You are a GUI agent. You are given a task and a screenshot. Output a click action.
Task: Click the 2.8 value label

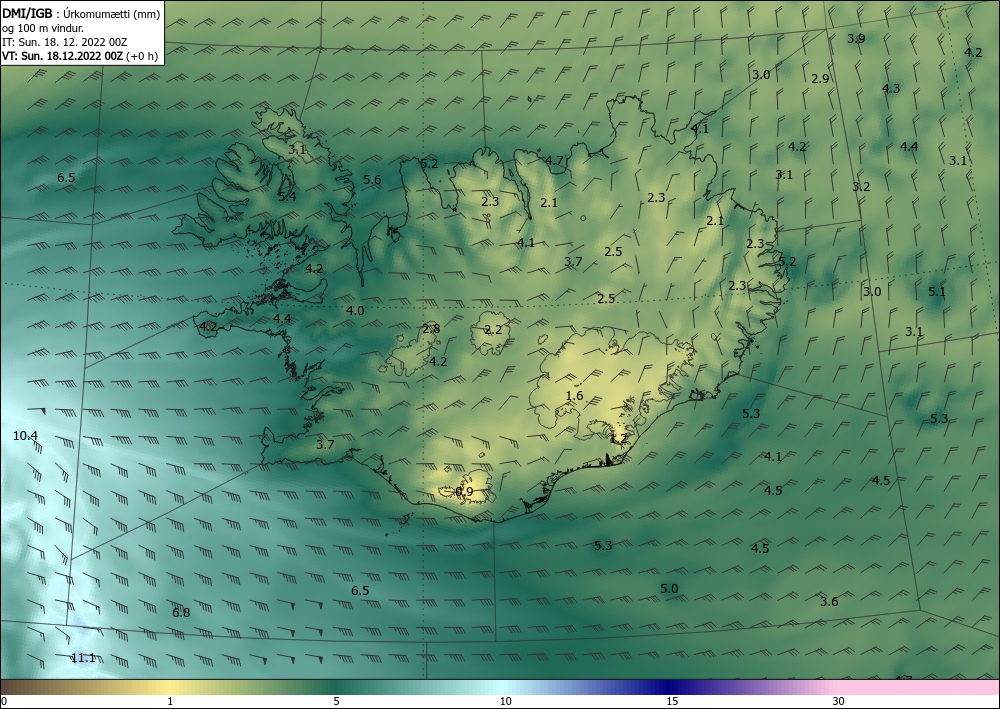pyautogui.click(x=431, y=329)
